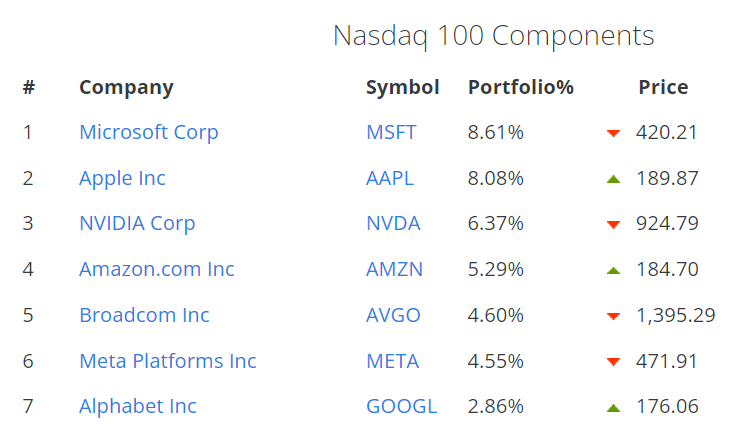Click the green up arrow beside 176.06
This screenshot has width=732, height=424.
613,408
